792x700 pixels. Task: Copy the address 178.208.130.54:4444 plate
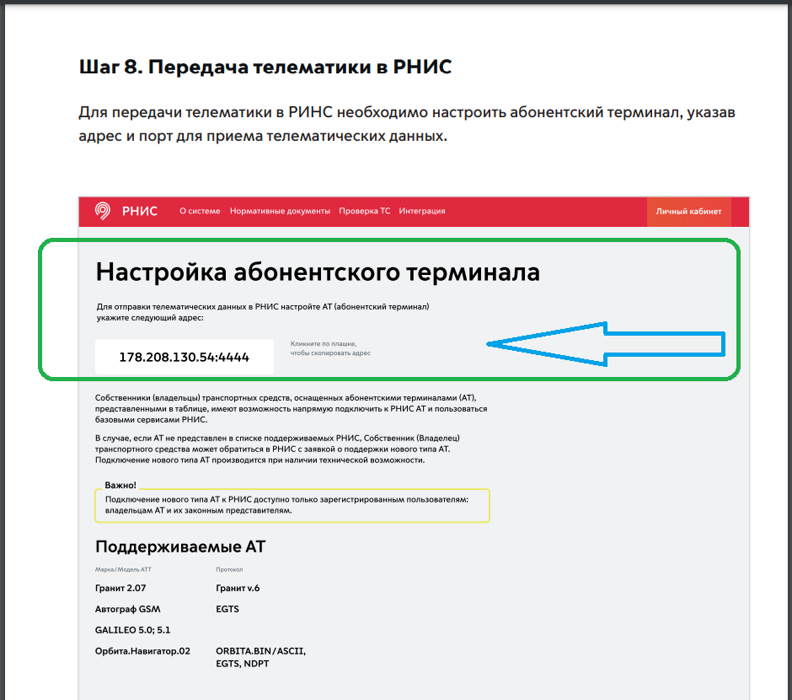(x=184, y=357)
